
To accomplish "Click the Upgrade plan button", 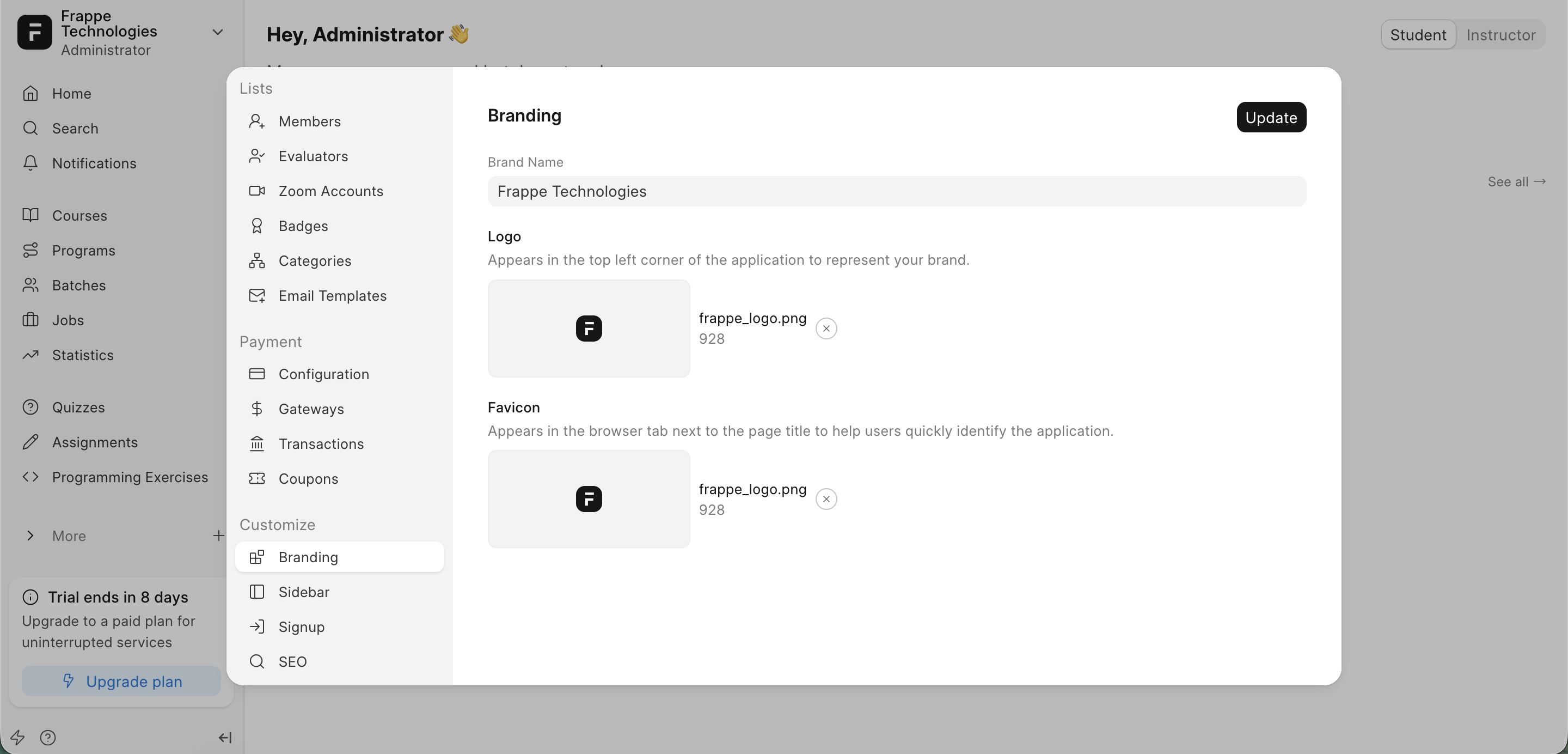I will tap(121, 681).
